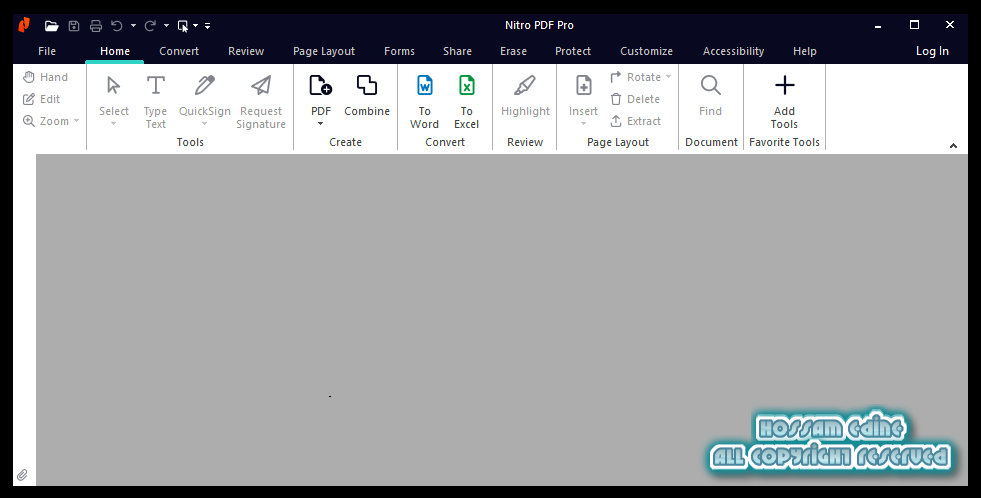Select the Edit tool
Screen dimensions: 981x498
click(41, 99)
